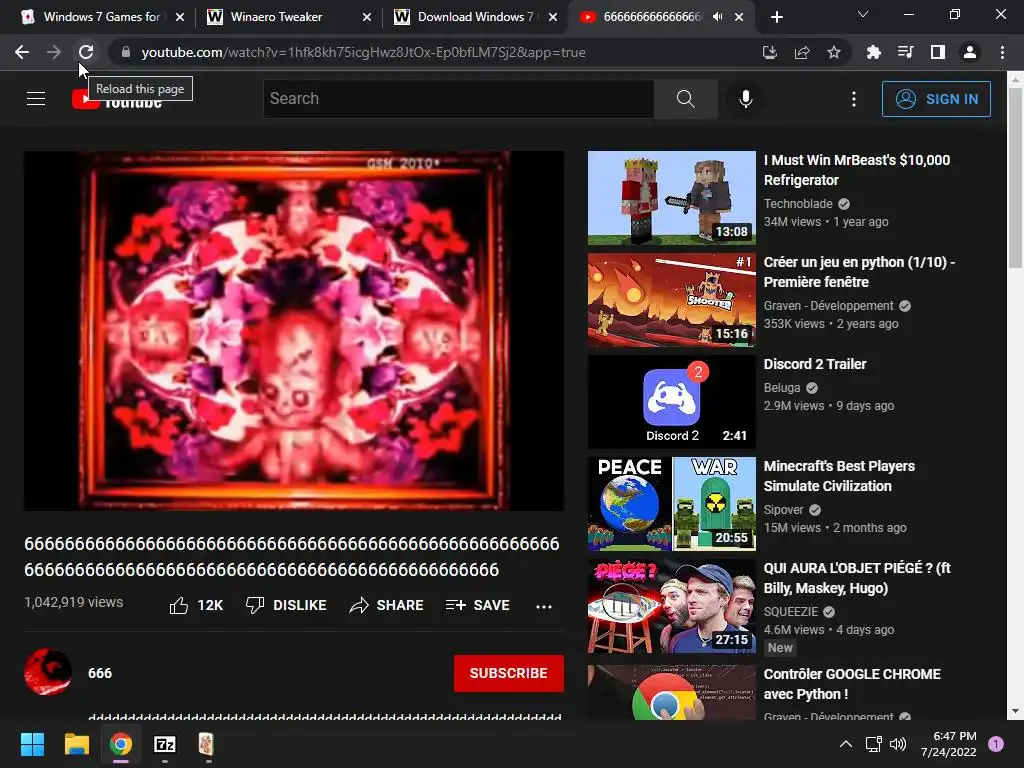The height and width of the screenshot is (768, 1024).
Task: Click the page vertical scrollbar thumb
Action: (x=1015, y=178)
